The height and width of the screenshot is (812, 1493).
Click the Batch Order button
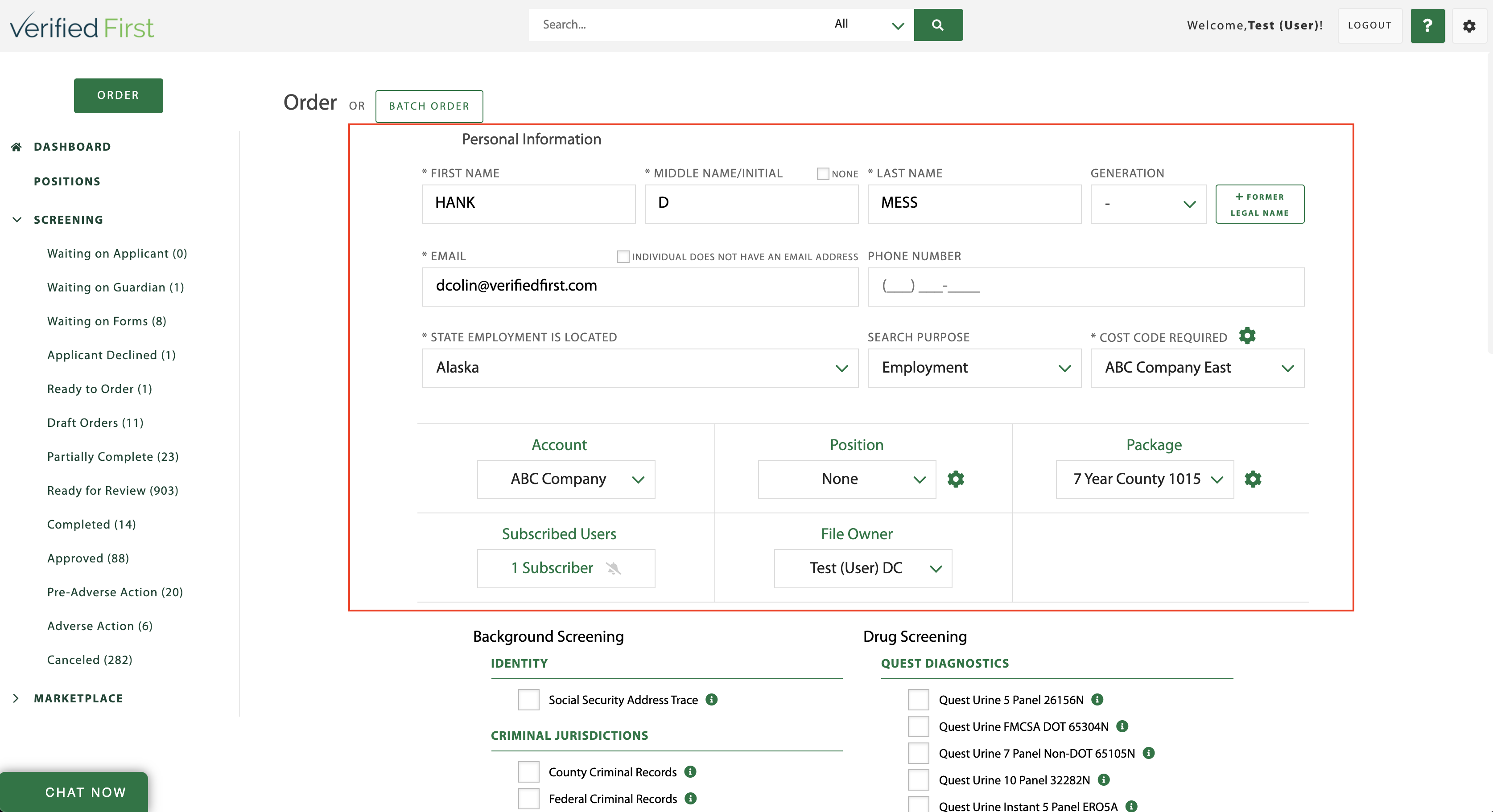429,106
